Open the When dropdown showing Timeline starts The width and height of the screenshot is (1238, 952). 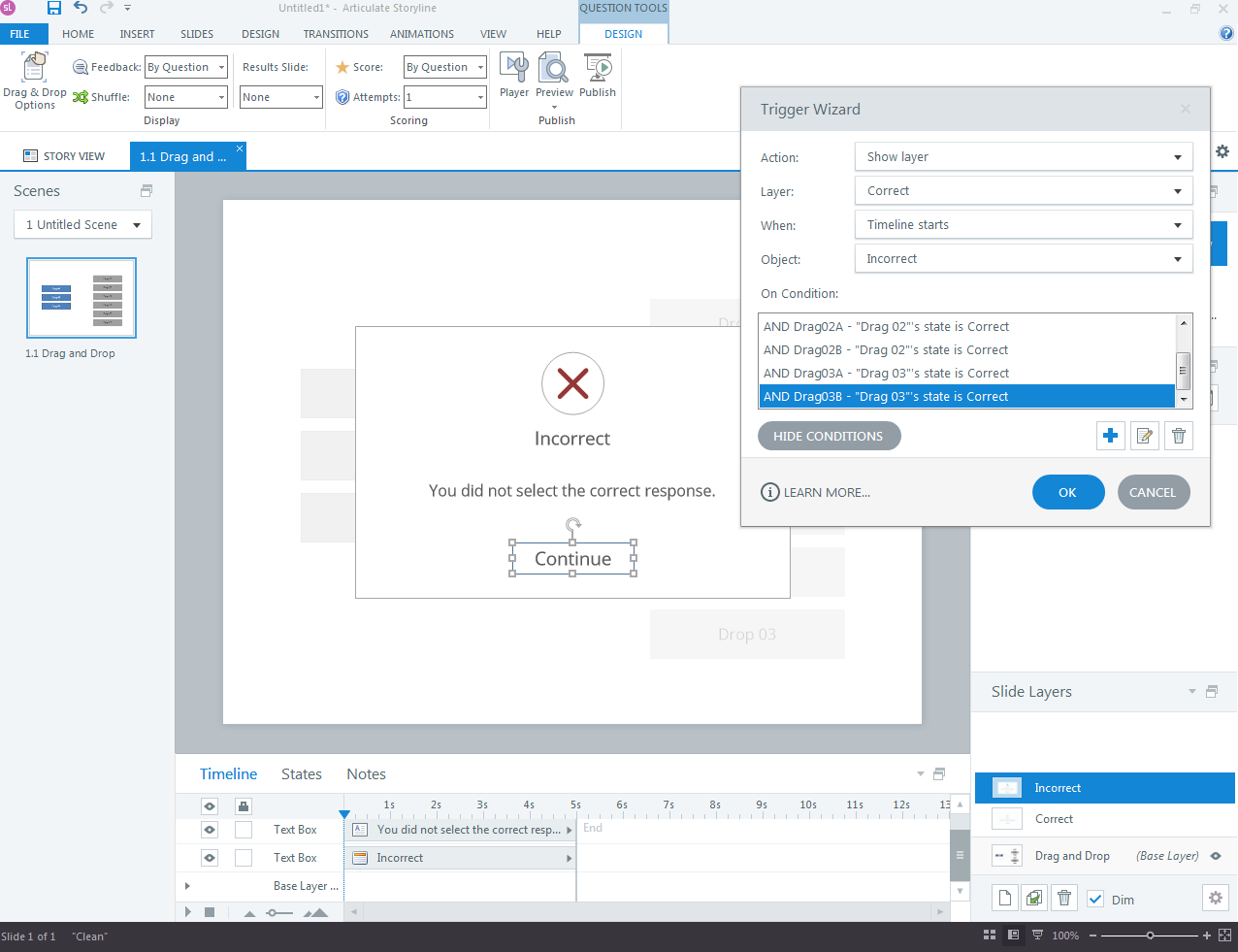click(x=1023, y=225)
